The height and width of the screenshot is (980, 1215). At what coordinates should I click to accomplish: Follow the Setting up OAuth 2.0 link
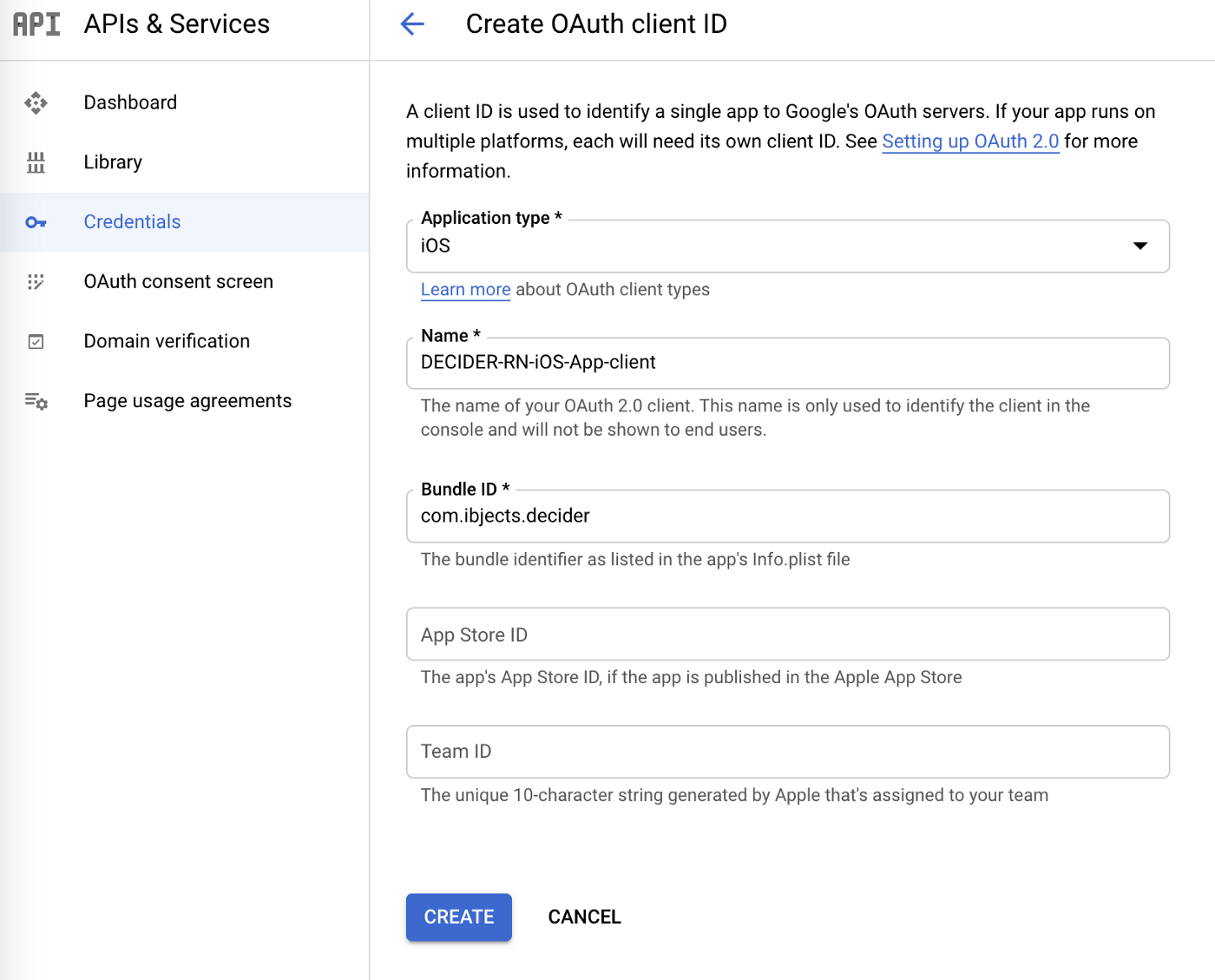click(x=970, y=141)
